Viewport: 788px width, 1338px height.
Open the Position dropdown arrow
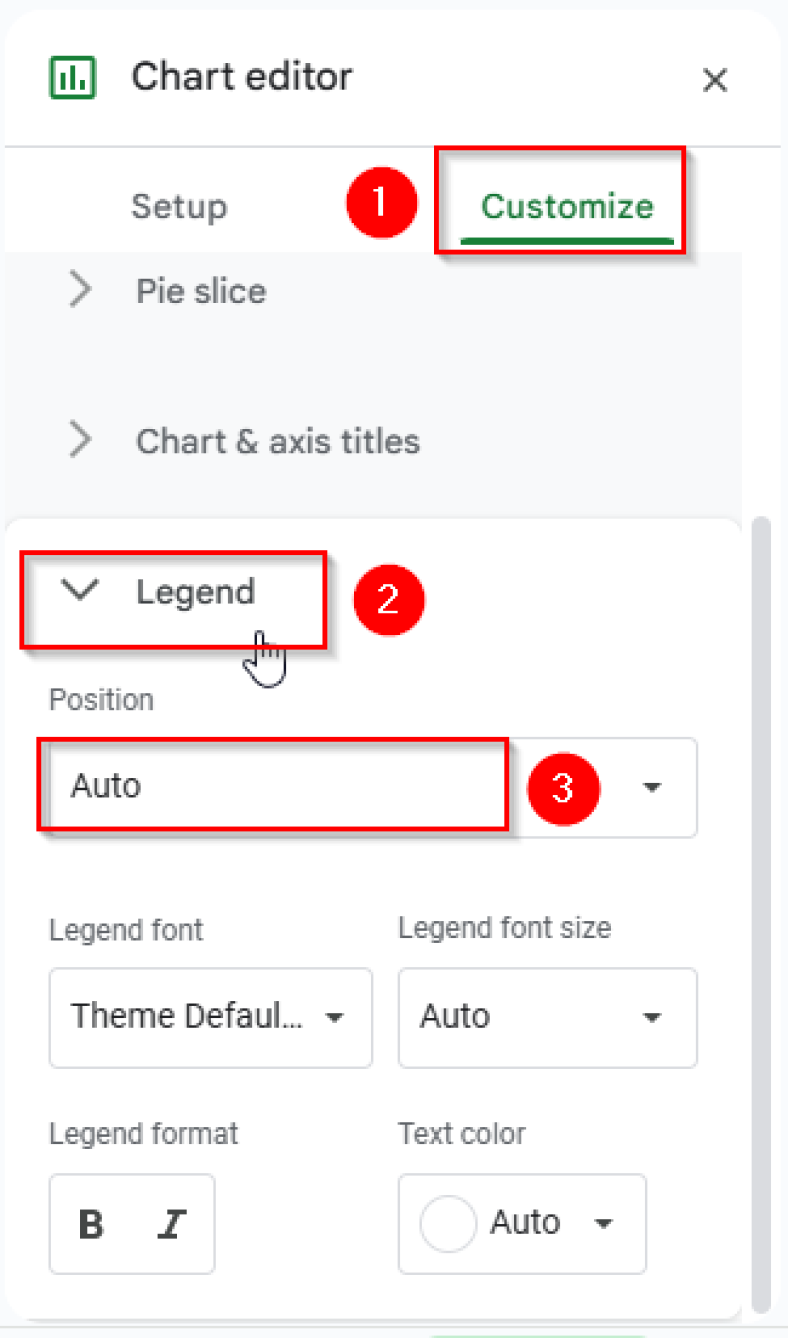point(651,788)
